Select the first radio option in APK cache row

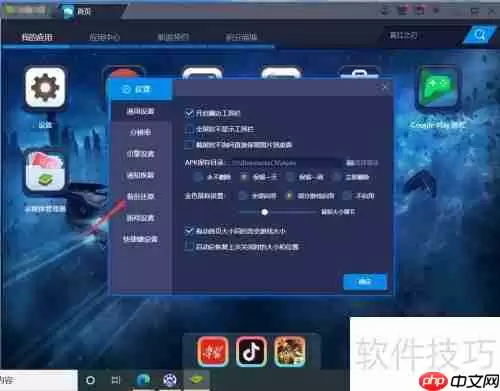[197, 177]
